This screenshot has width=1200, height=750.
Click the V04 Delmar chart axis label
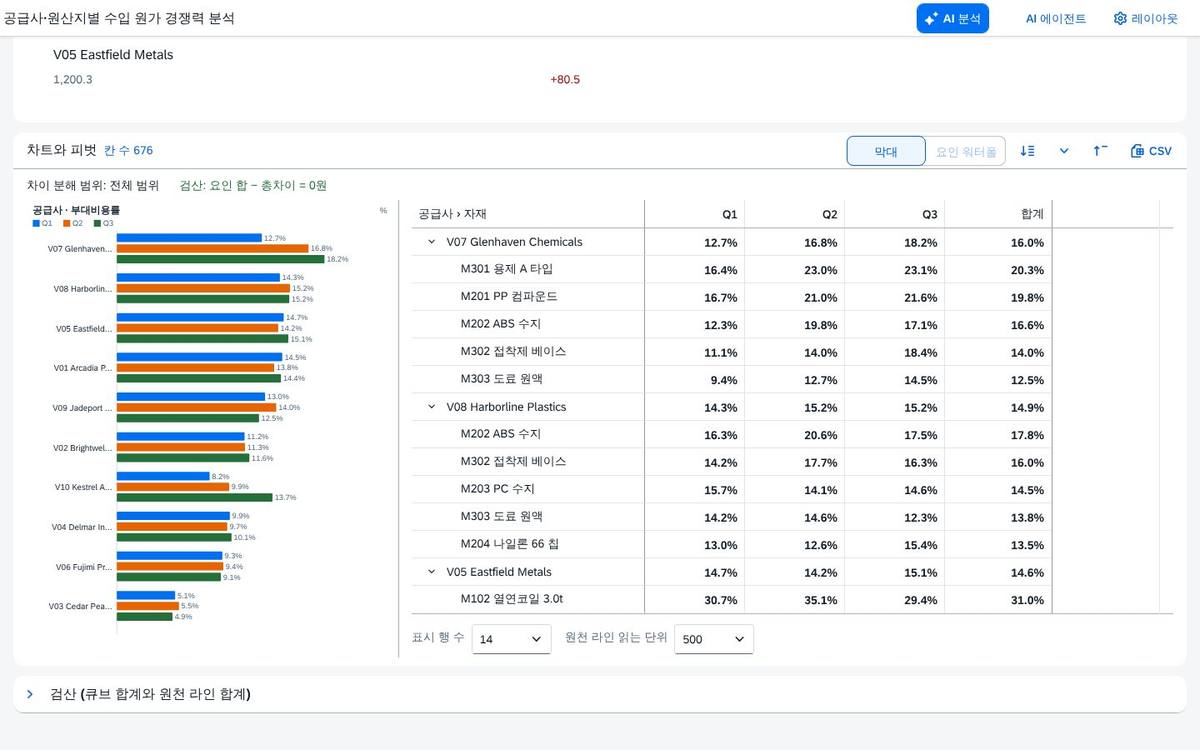(x=83, y=526)
